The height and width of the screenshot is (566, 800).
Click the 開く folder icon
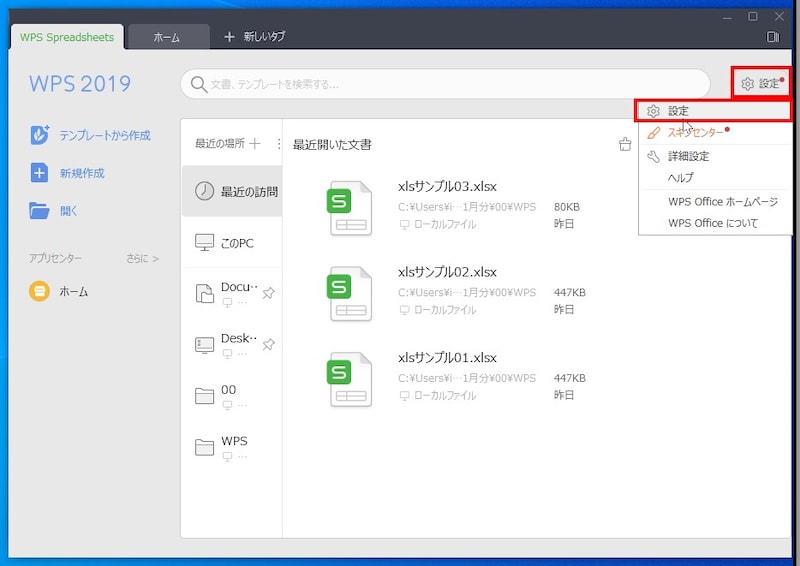(x=39, y=210)
